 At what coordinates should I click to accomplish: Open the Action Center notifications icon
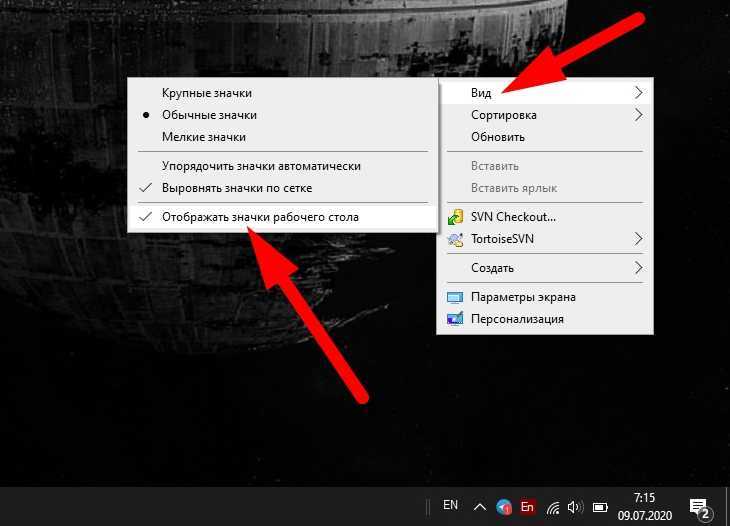click(699, 509)
